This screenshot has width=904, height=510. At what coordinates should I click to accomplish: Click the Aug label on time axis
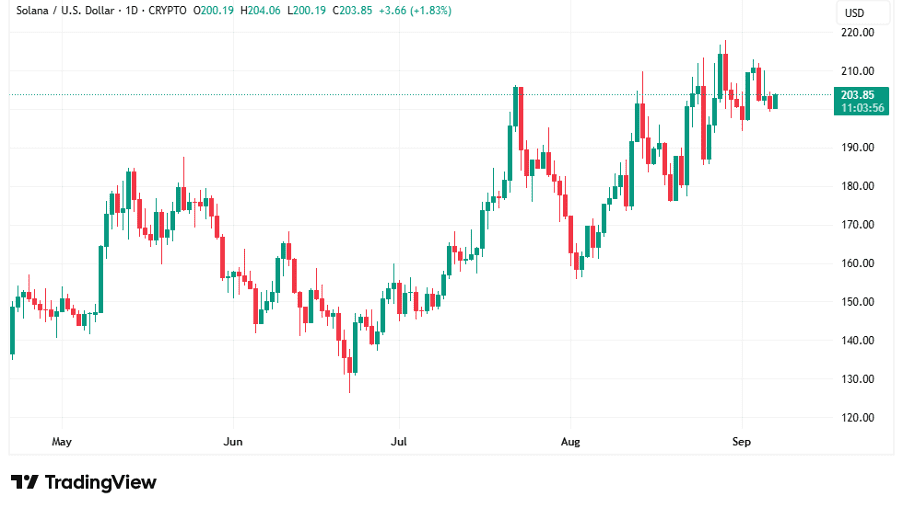(x=570, y=440)
